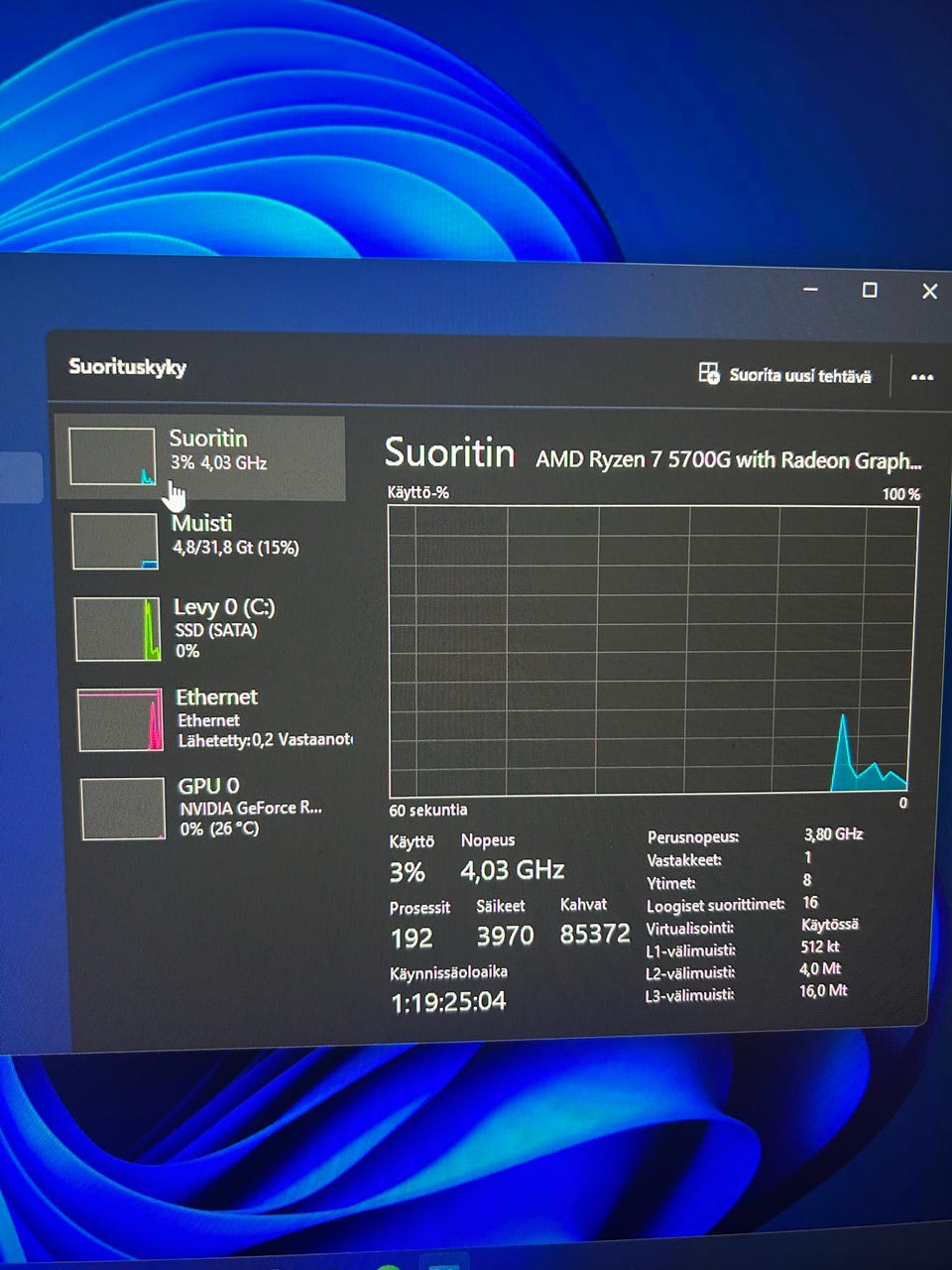Click the Käyttö-% chart axis label
This screenshot has height=1270, width=952.
(417, 492)
